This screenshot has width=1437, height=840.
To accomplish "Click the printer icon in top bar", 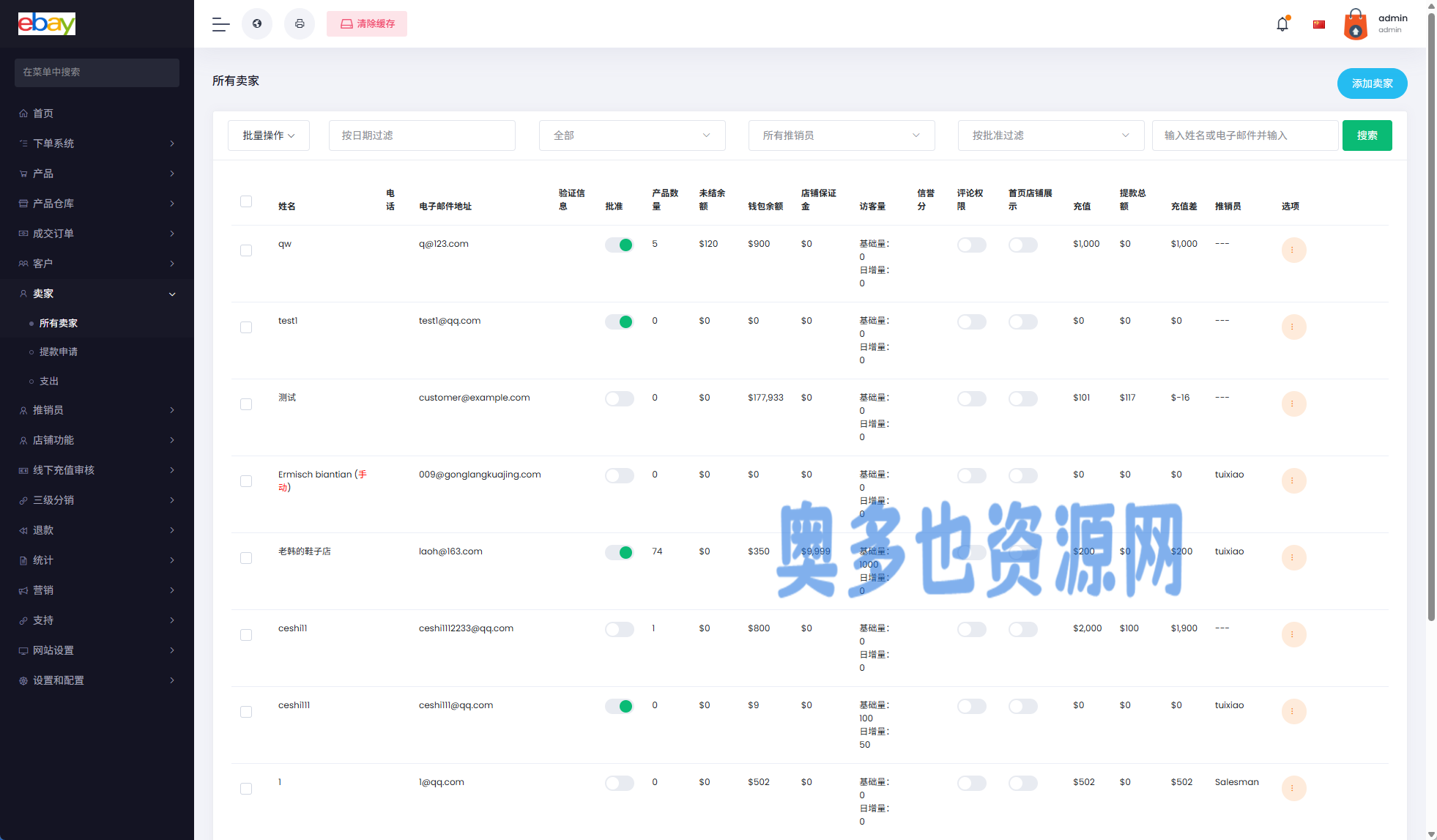I will point(300,24).
